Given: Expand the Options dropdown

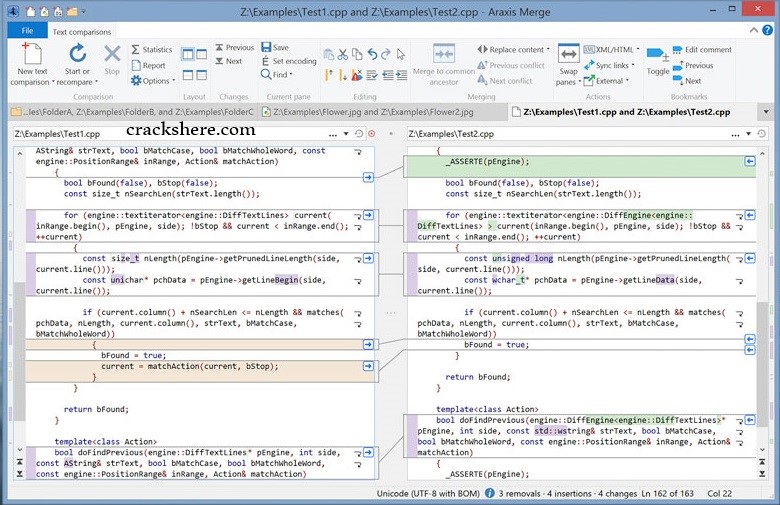Looking at the screenshot, I should coord(152,81).
